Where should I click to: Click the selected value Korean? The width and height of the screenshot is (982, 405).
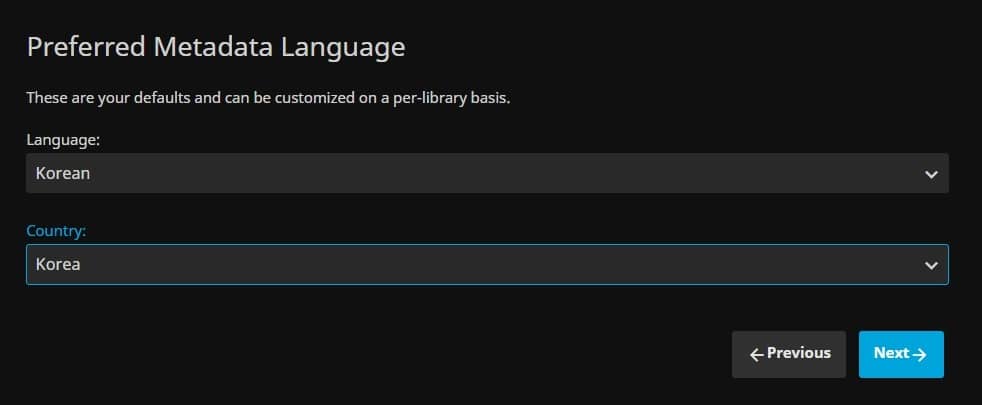63,173
